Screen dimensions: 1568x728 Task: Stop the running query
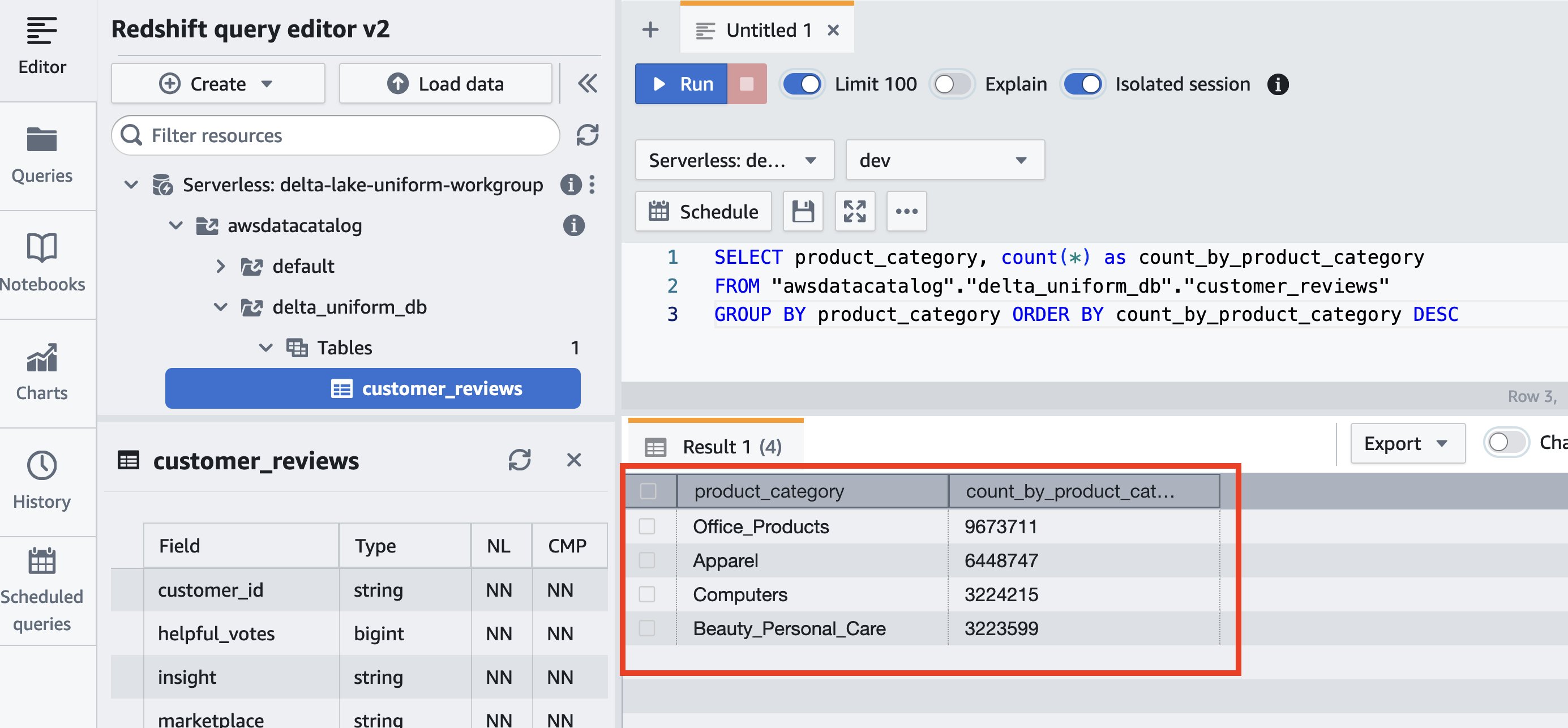click(x=746, y=83)
